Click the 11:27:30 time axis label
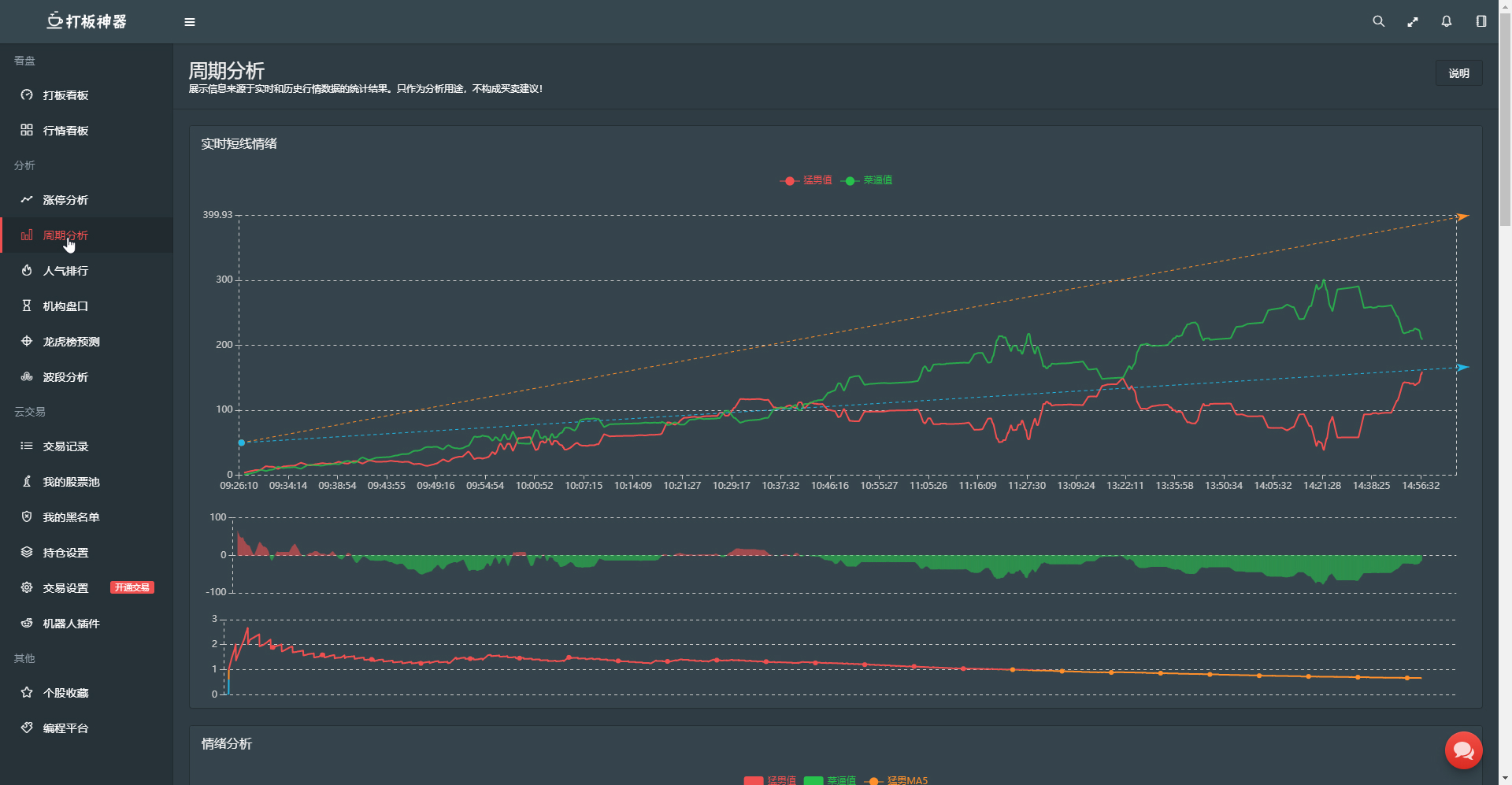The width and height of the screenshot is (1512, 785). coord(1027,486)
